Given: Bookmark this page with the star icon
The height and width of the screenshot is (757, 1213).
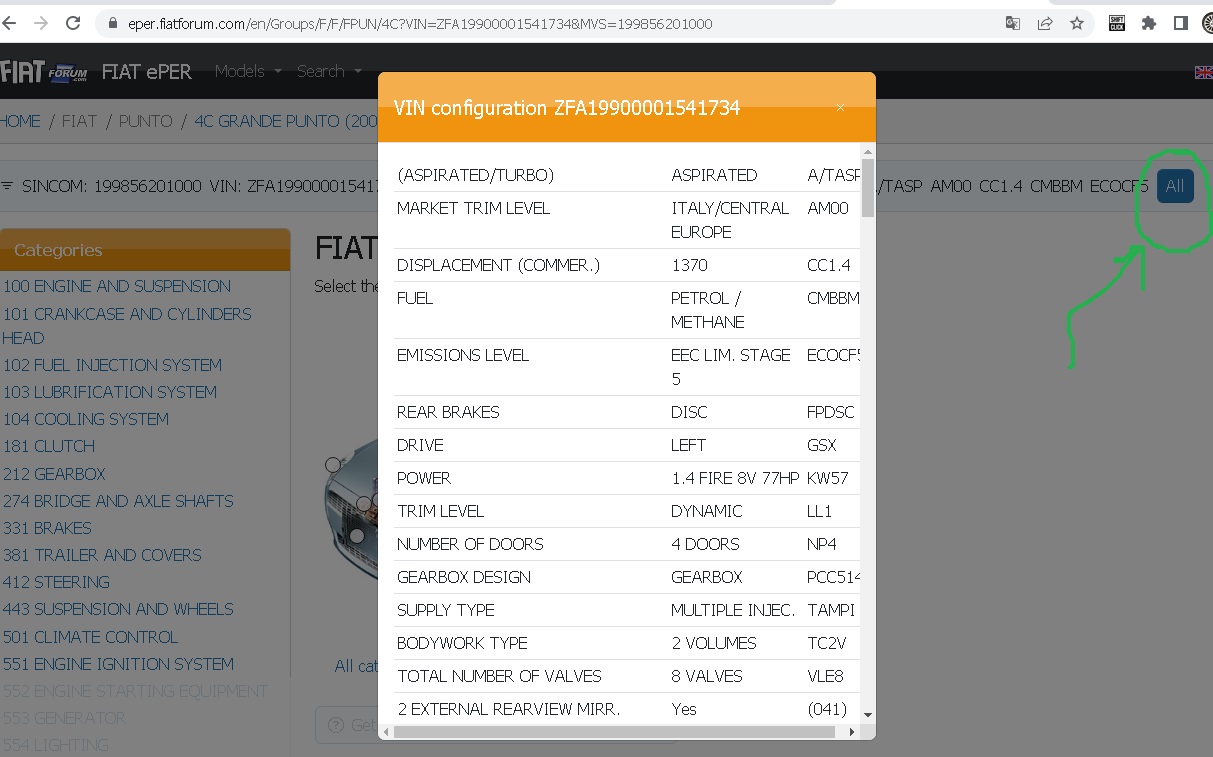Looking at the screenshot, I should pyautogui.click(x=1077, y=23).
